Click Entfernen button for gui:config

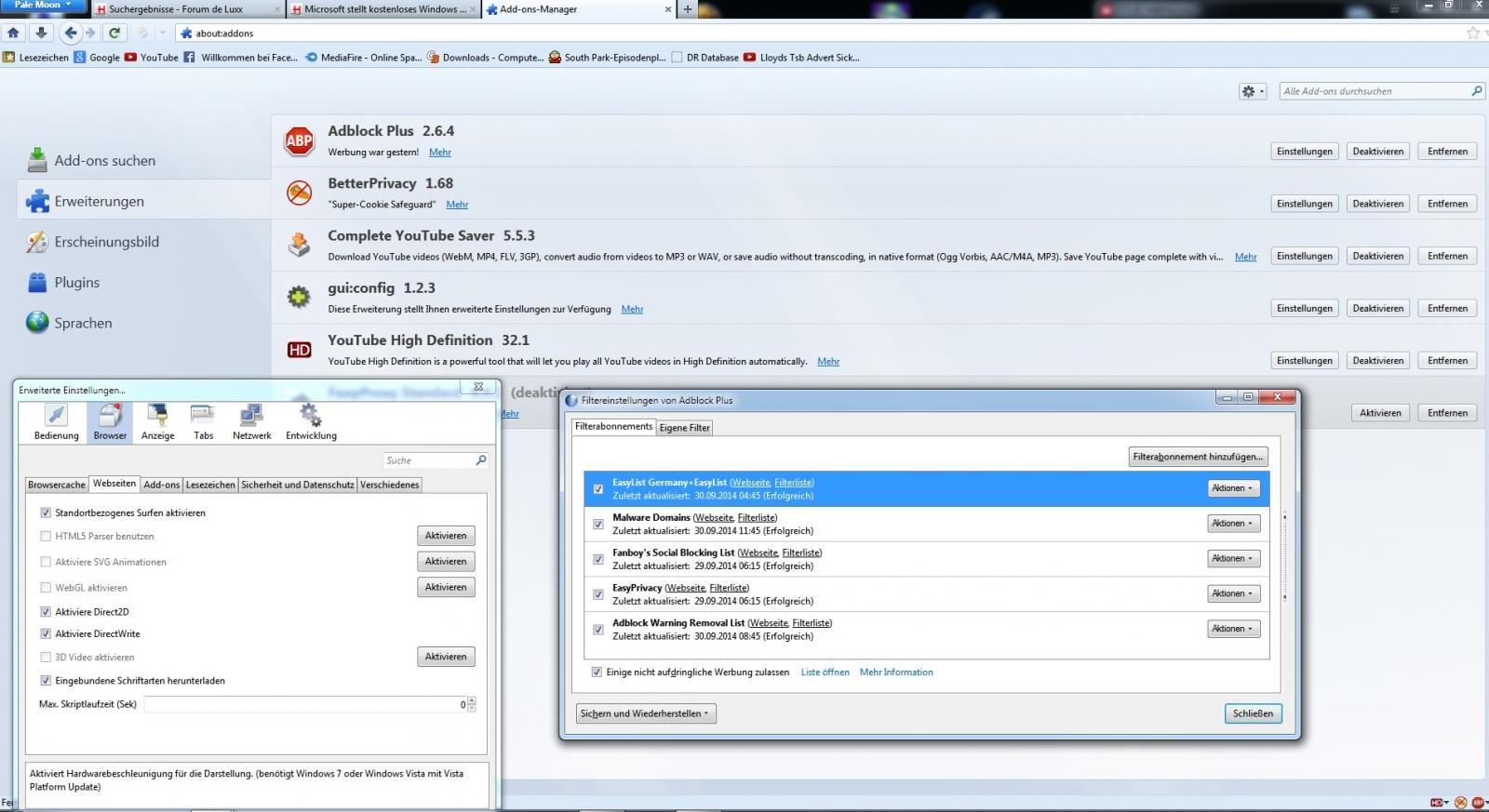tap(1447, 308)
